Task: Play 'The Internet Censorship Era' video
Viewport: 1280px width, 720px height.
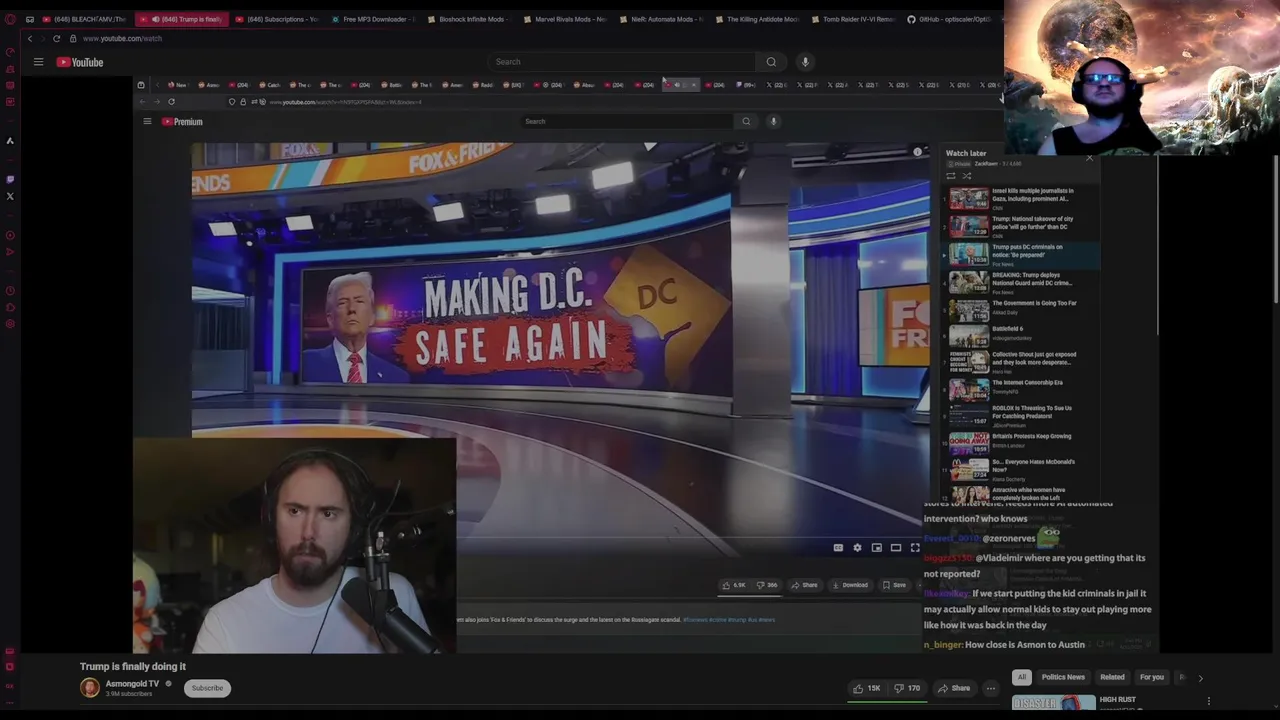Action: (x=1020, y=389)
